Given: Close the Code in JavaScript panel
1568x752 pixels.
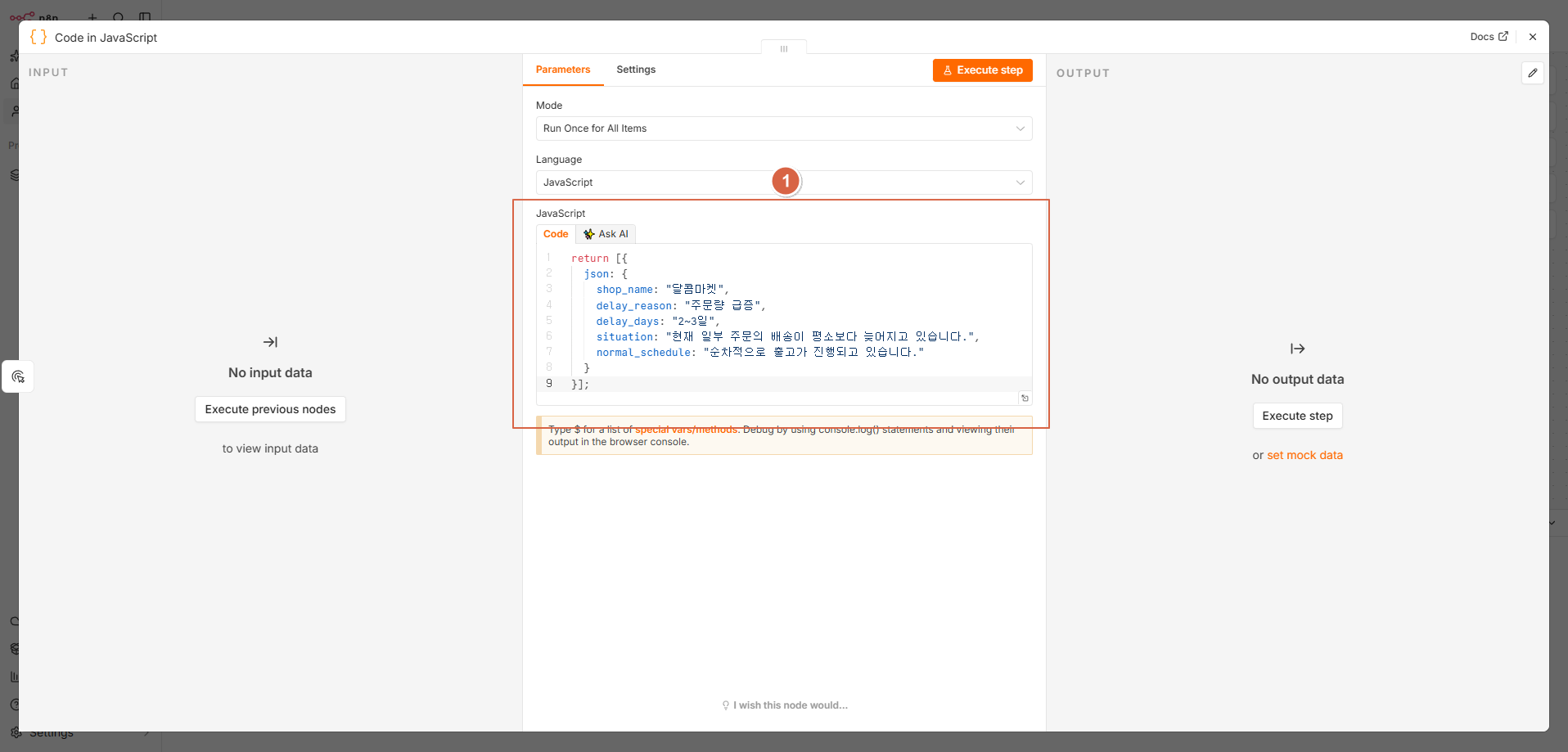Looking at the screenshot, I should [1533, 37].
